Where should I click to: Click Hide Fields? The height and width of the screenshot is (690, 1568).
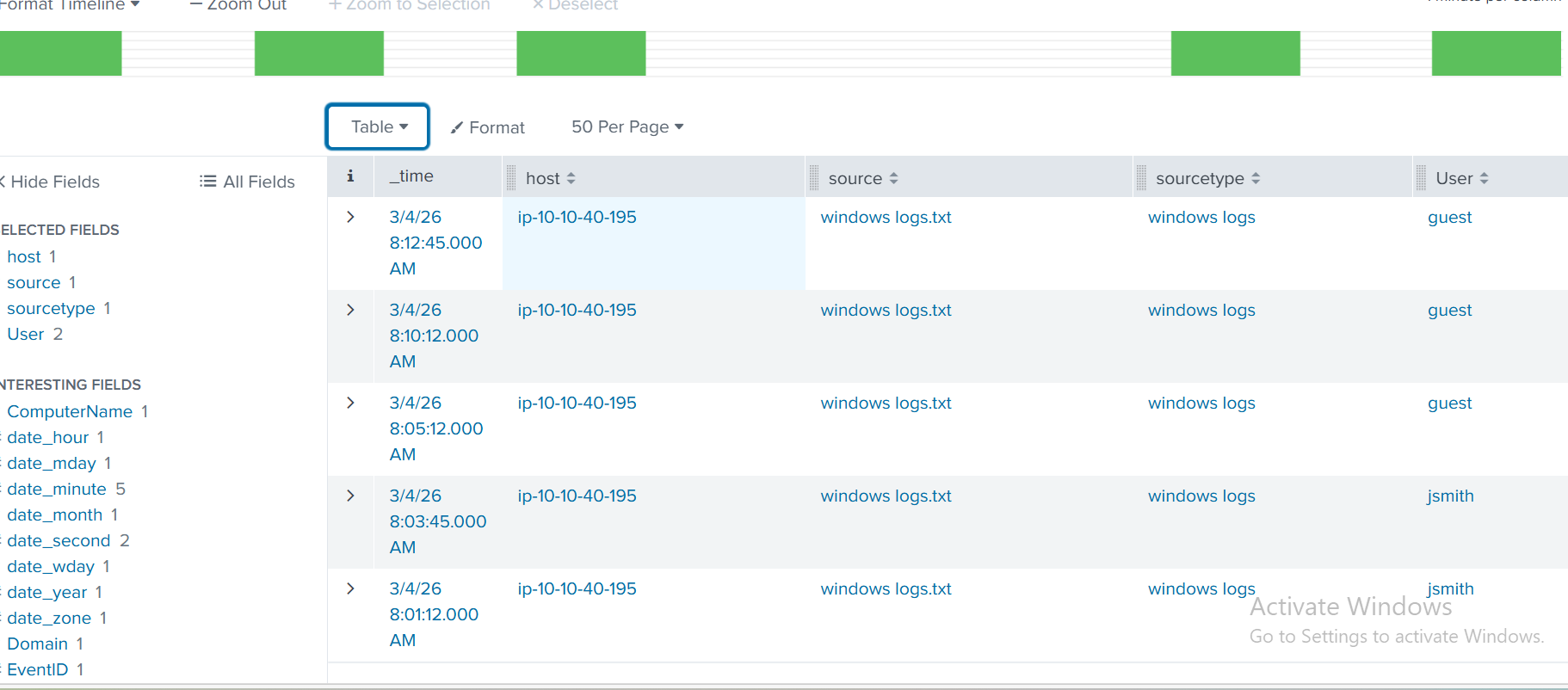(50, 182)
